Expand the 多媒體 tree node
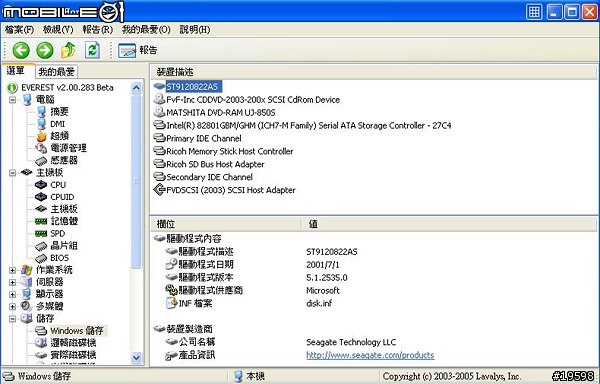Image resolution: width=600 pixels, height=384 pixels. tap(13, 306)
